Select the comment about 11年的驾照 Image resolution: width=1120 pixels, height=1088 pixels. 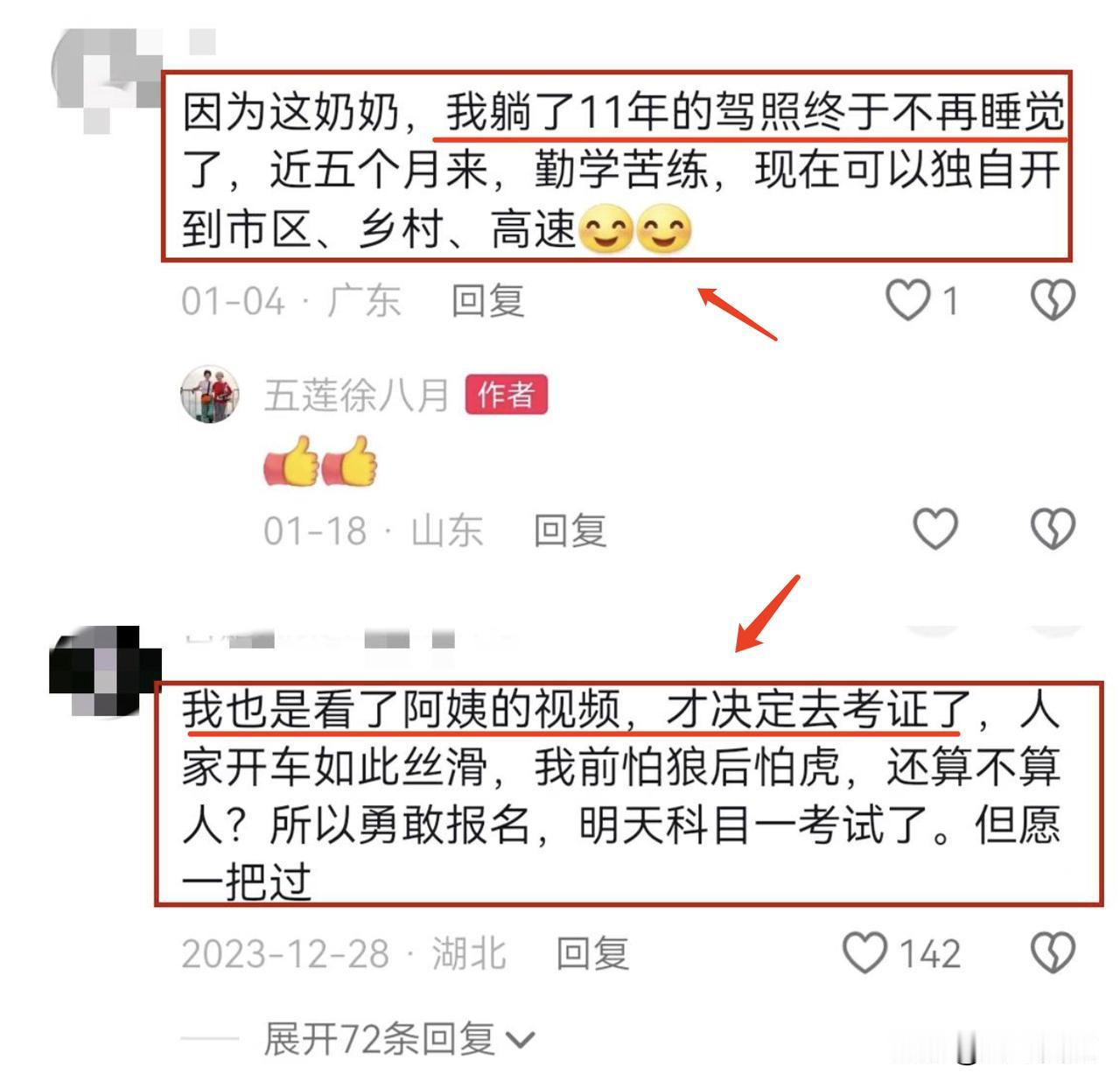tap(617, 167)
